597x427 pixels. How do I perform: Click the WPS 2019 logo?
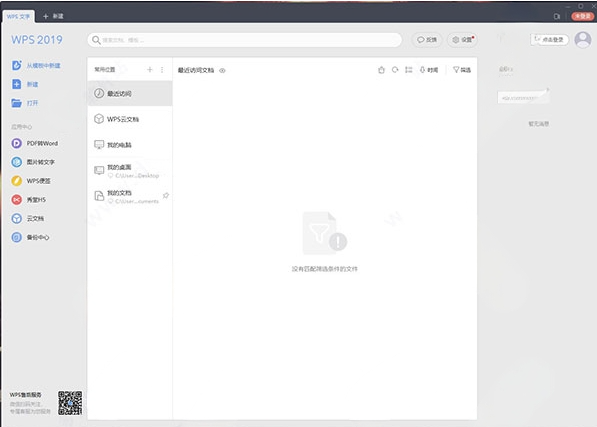pos(37,40)
